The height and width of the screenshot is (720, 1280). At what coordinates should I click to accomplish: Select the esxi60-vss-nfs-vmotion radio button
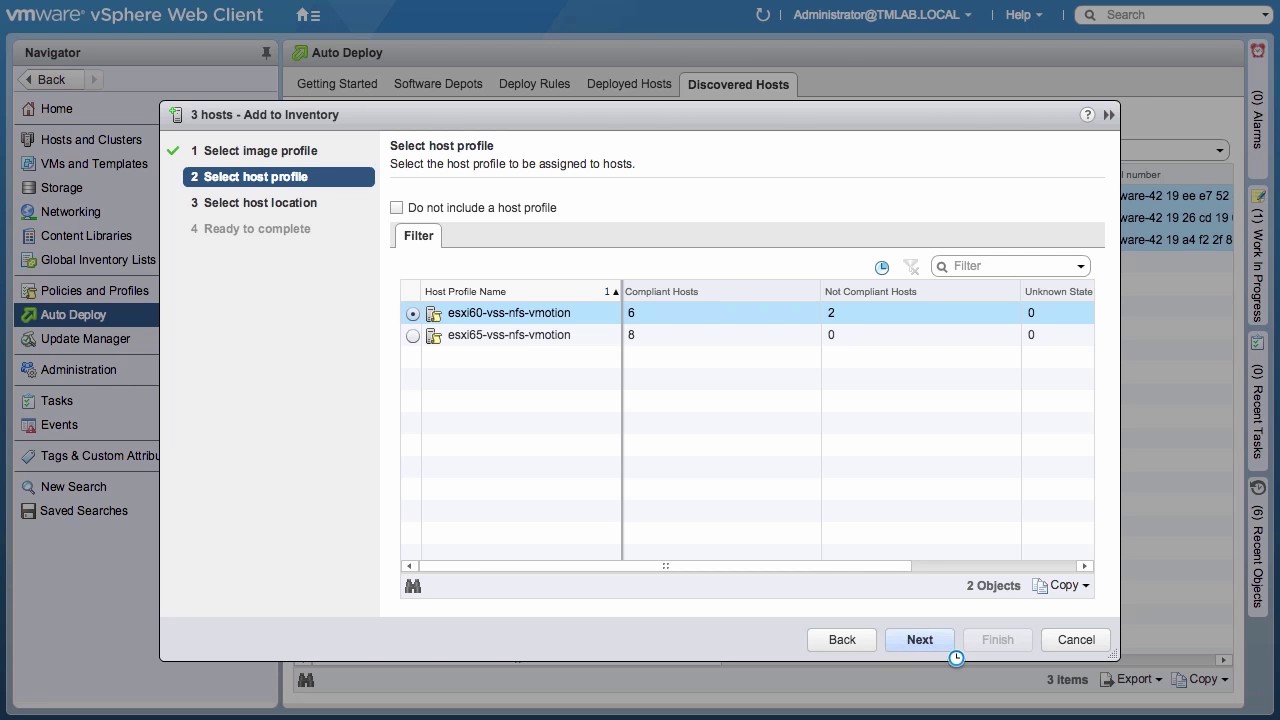(x=413, y=314)
